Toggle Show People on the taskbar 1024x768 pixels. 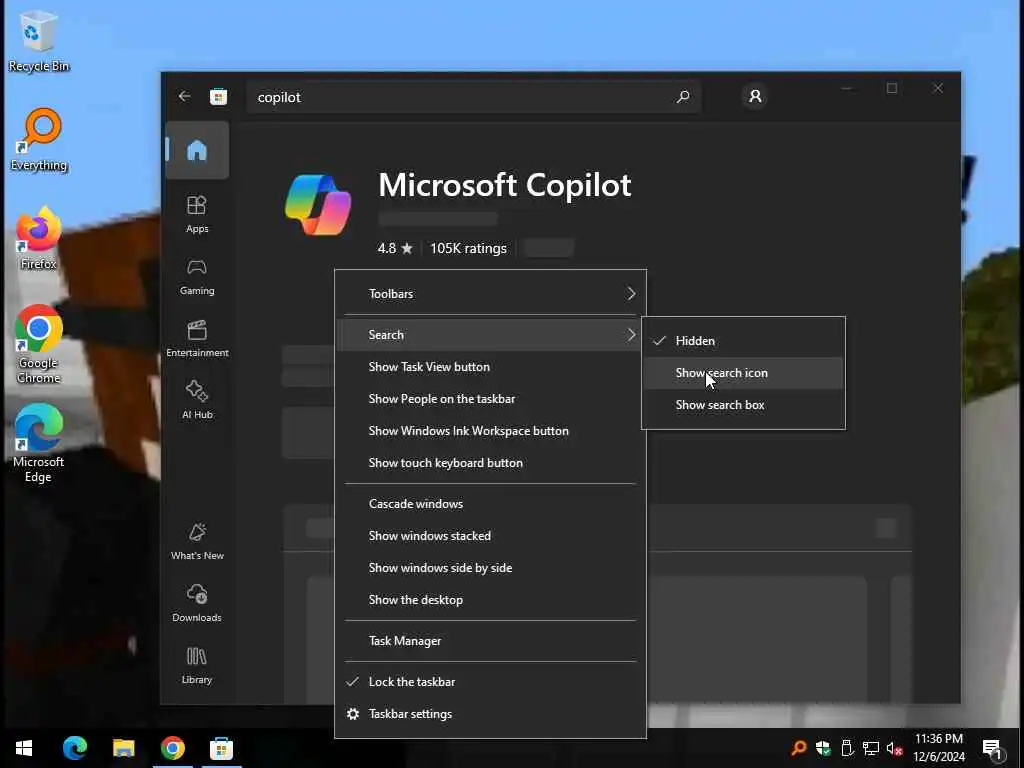click(490, 399)
